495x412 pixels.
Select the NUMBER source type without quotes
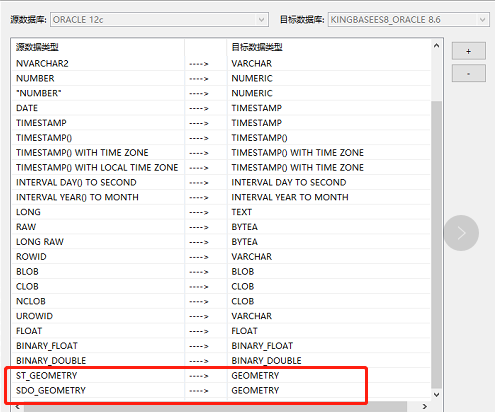pyautogui.click(x=35, y=78)
